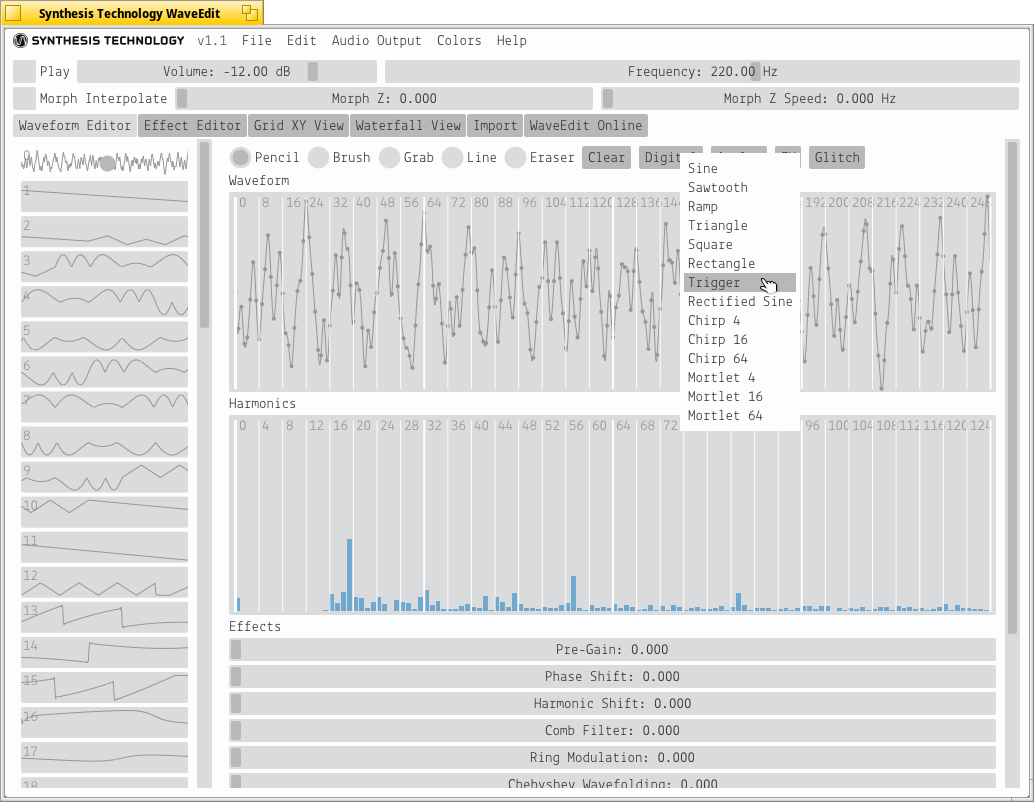
Task: Select waveform thumbnail number 9
Action: tap(104, 477)
